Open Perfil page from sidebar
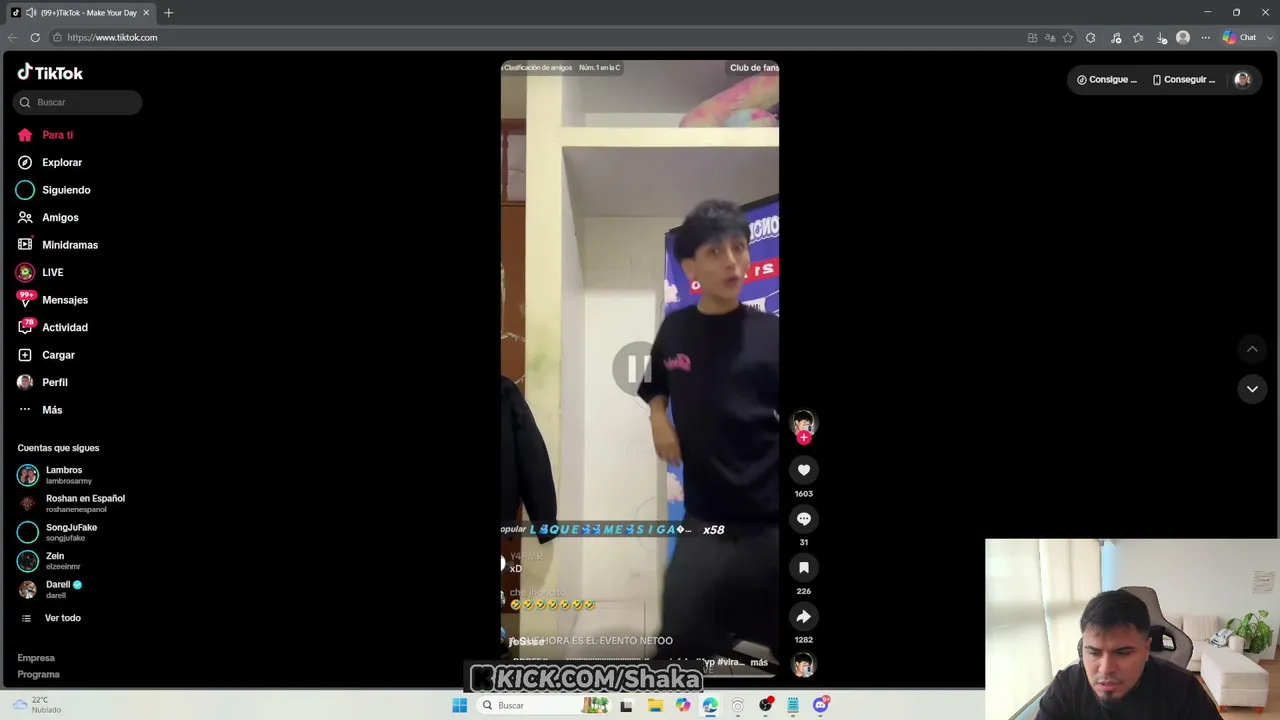1280x720 pixels. (x=42, y=382)
